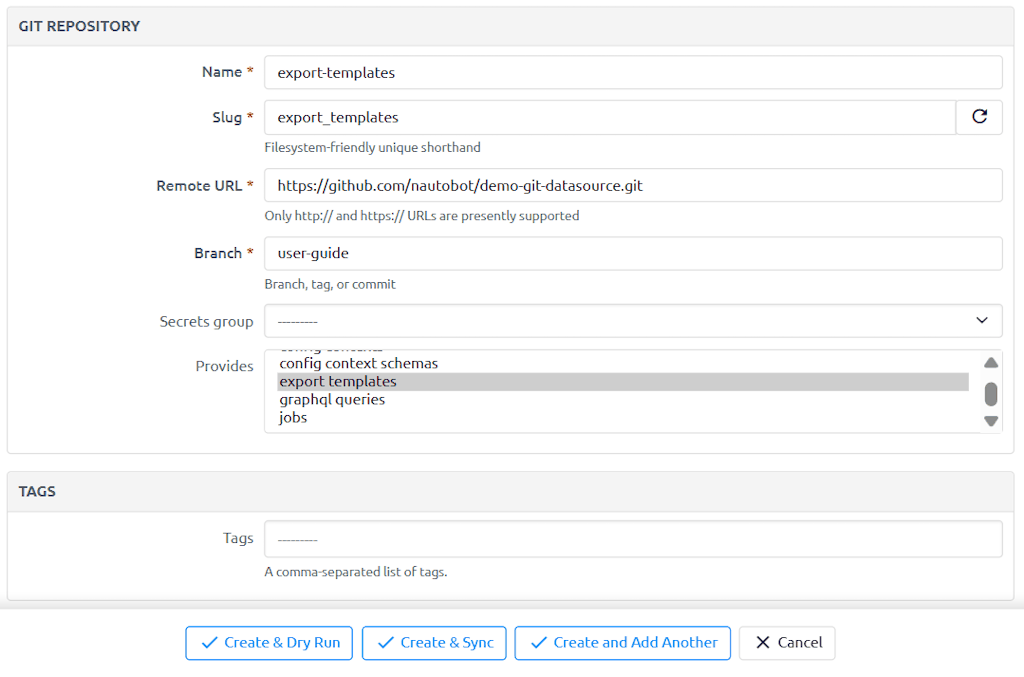Click the Secrets group chevron arrow
1024x677 pixels.
981,321
